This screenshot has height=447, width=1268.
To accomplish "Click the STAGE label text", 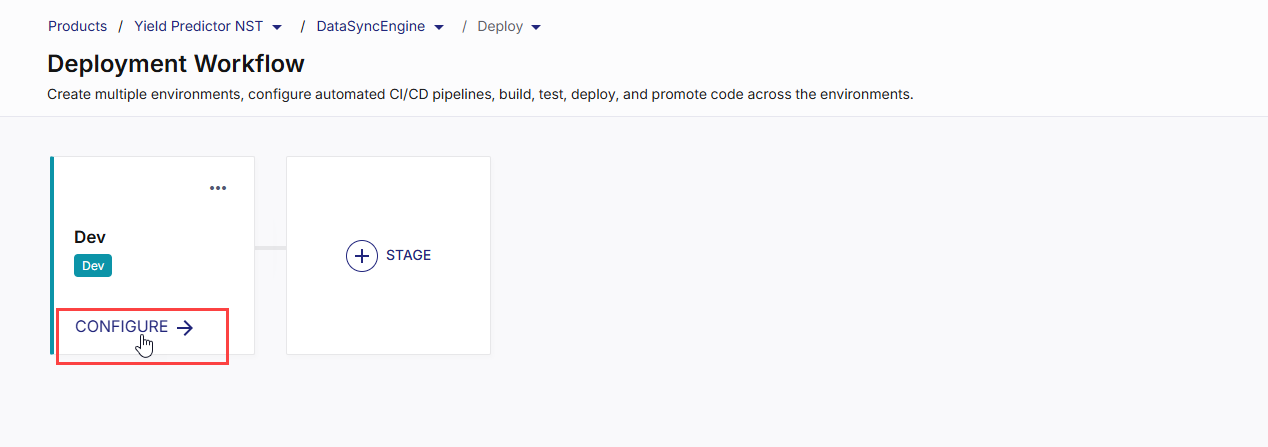I will pos(408,255).
